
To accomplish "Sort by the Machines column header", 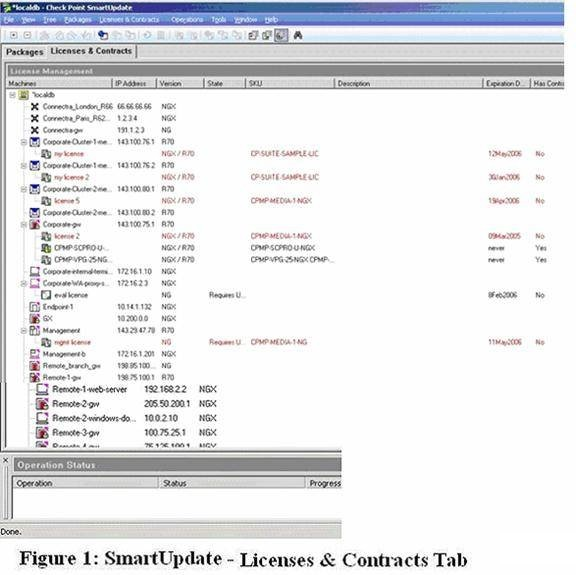I will [59, 84].
